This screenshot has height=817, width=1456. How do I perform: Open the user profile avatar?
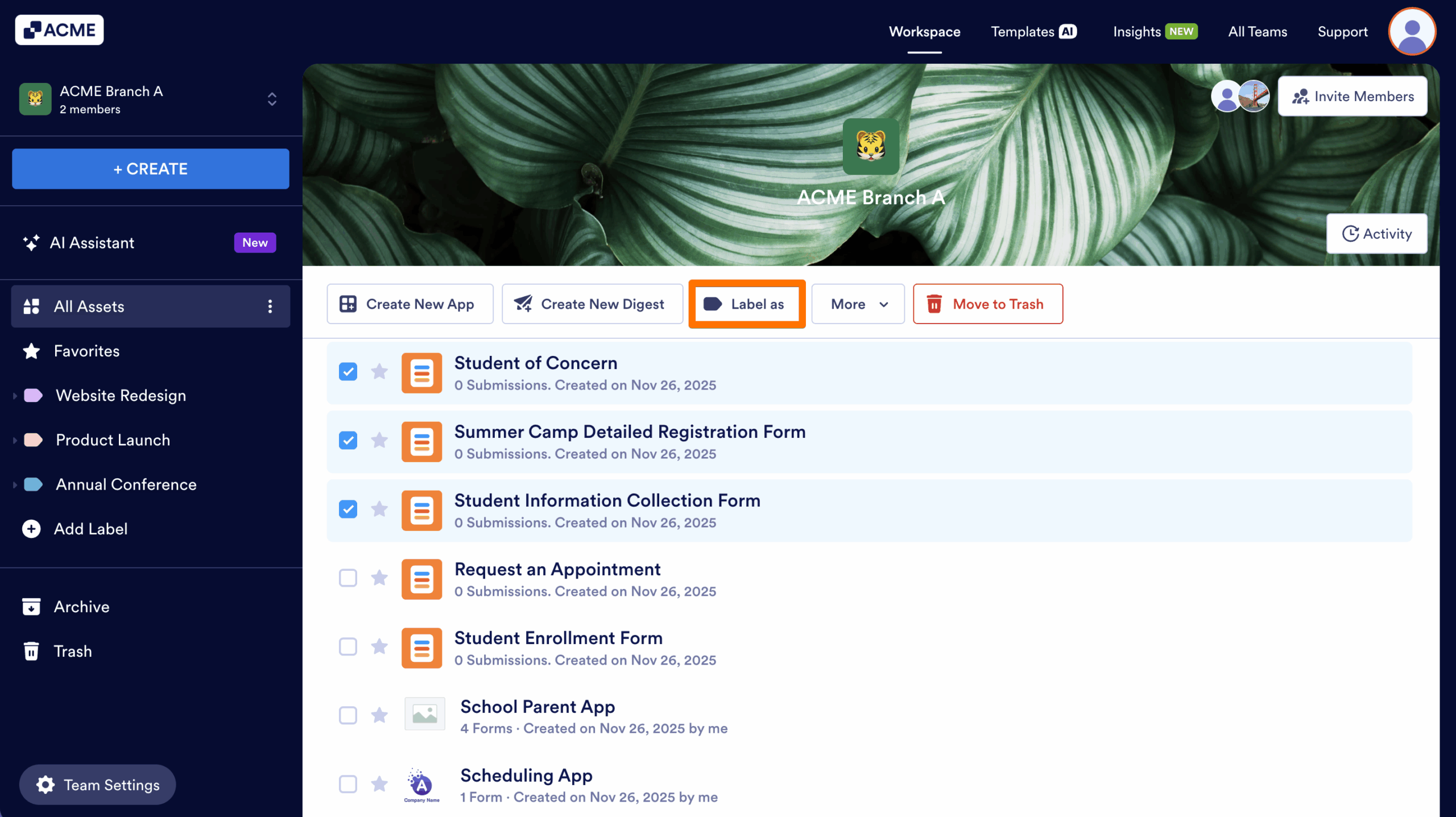pos(1412,32)
